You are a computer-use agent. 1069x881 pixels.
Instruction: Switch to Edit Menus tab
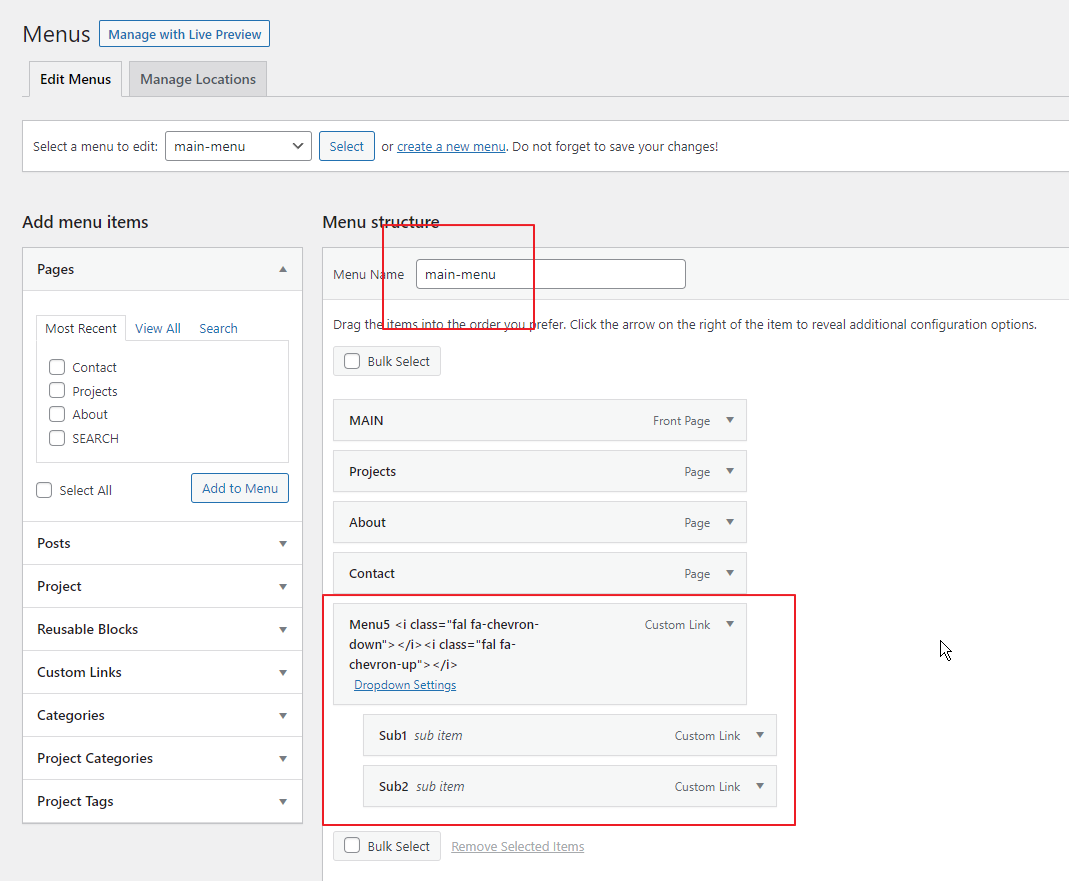click(75, 79)
